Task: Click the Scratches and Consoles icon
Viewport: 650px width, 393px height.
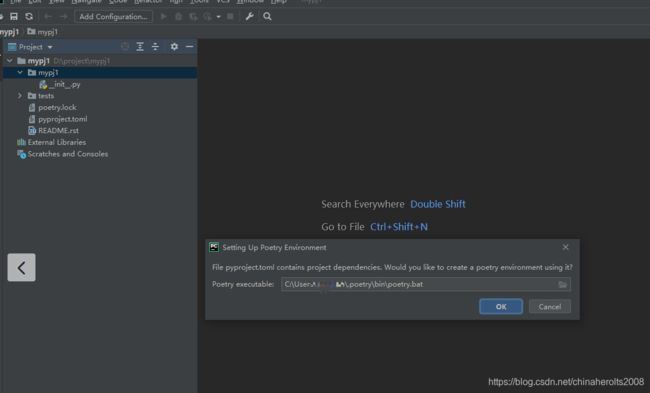Action: point(21,154)
